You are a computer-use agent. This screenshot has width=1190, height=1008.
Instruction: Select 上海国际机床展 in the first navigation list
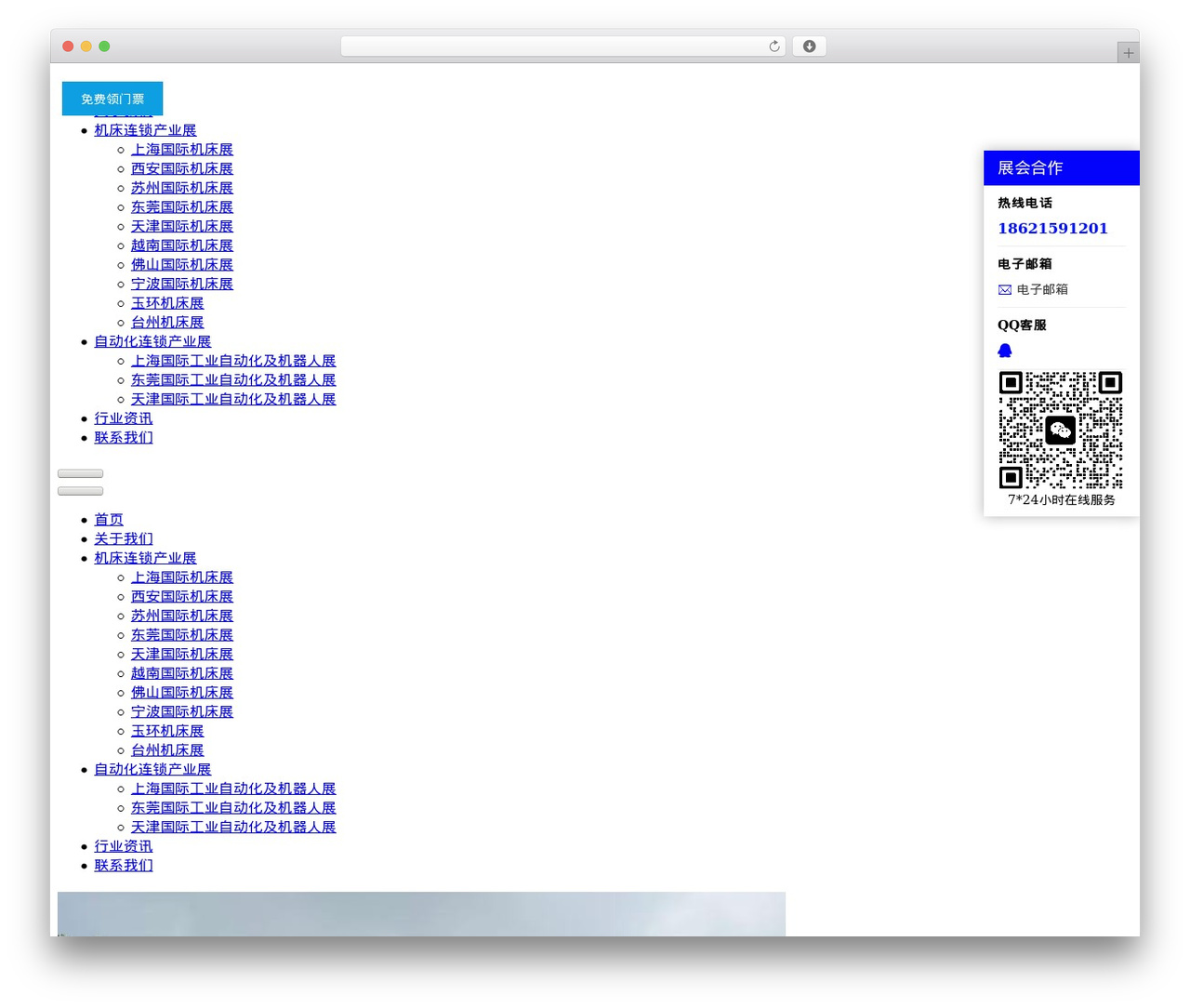tap(182, 150)
